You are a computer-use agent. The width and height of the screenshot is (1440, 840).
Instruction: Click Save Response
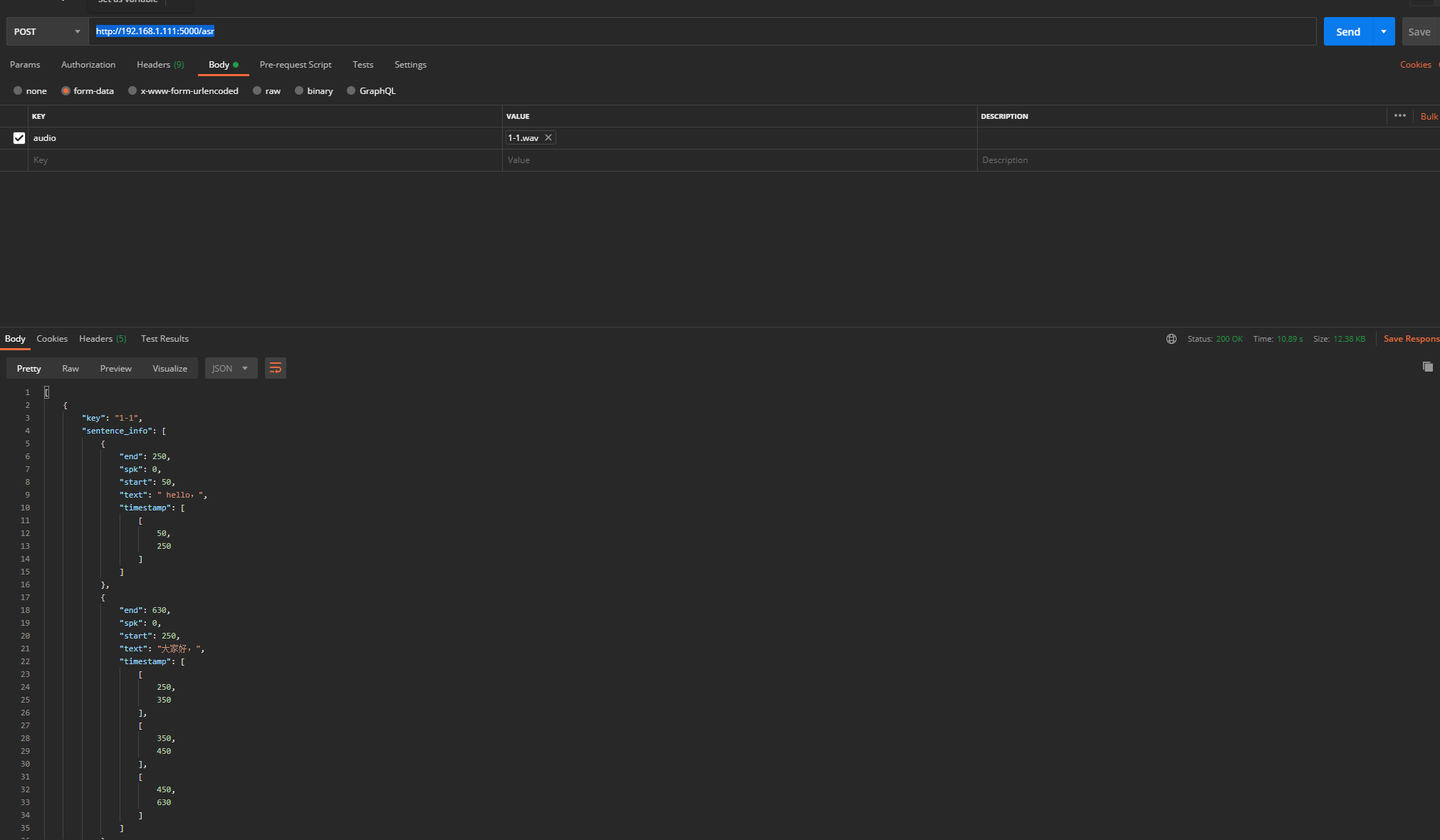(1411, 339)
